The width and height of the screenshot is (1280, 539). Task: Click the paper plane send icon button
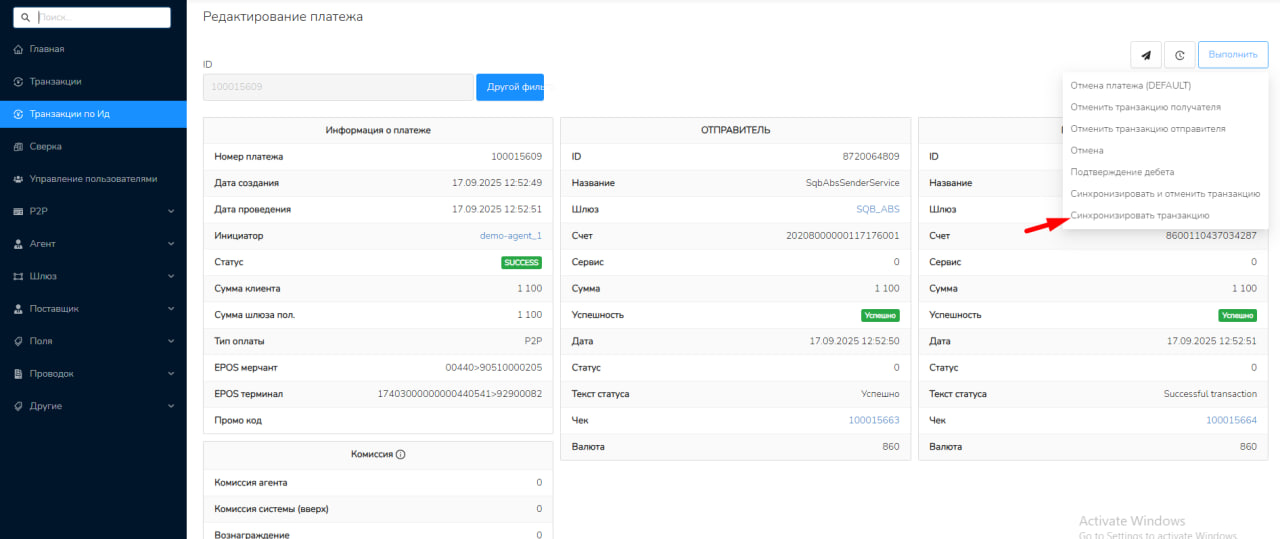[x=1145, y=55]
